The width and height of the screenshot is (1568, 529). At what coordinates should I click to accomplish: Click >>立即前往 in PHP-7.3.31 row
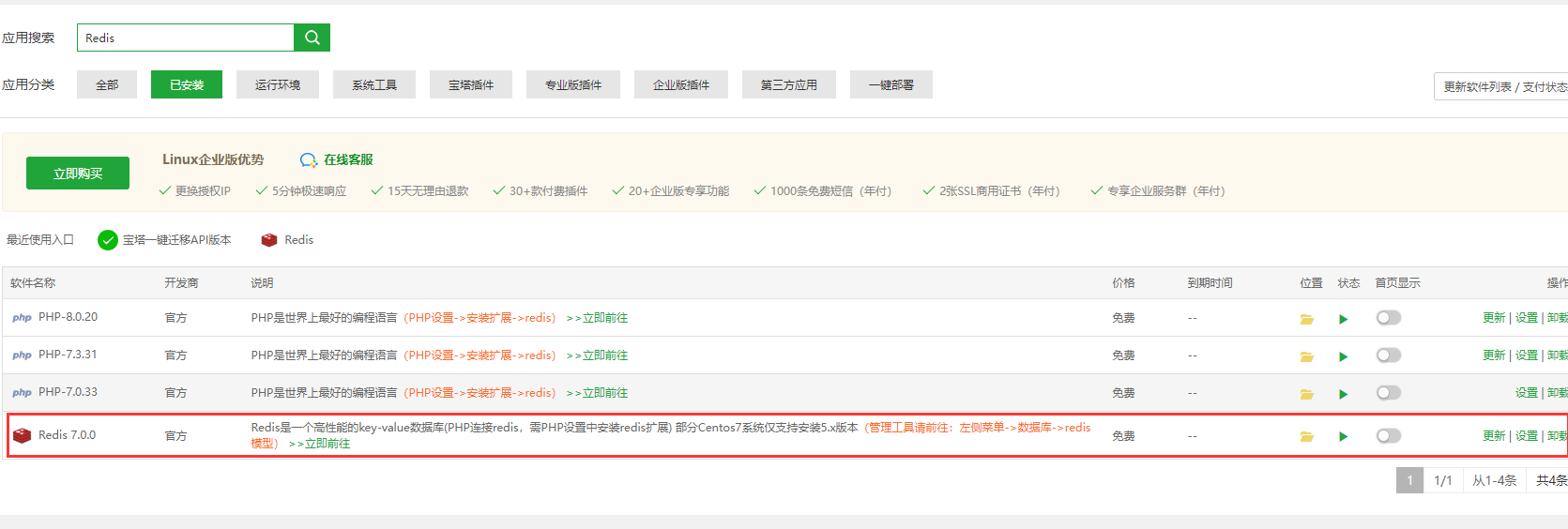(597, 355)
